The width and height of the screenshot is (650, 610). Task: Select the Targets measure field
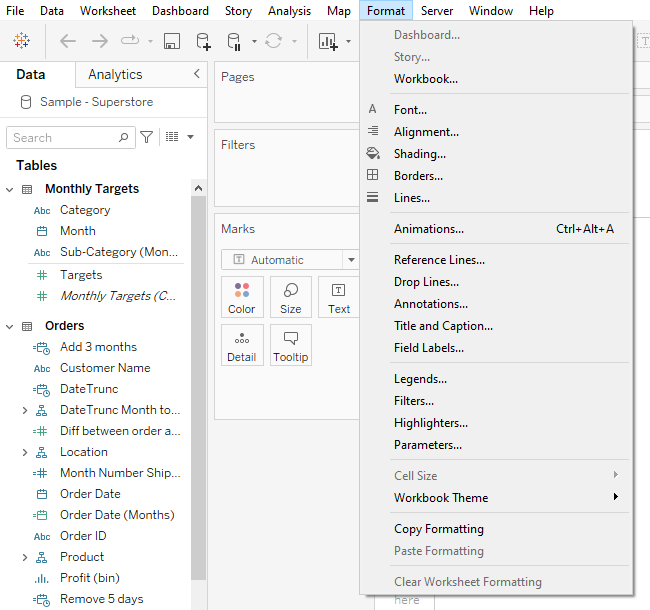(81, 275)
